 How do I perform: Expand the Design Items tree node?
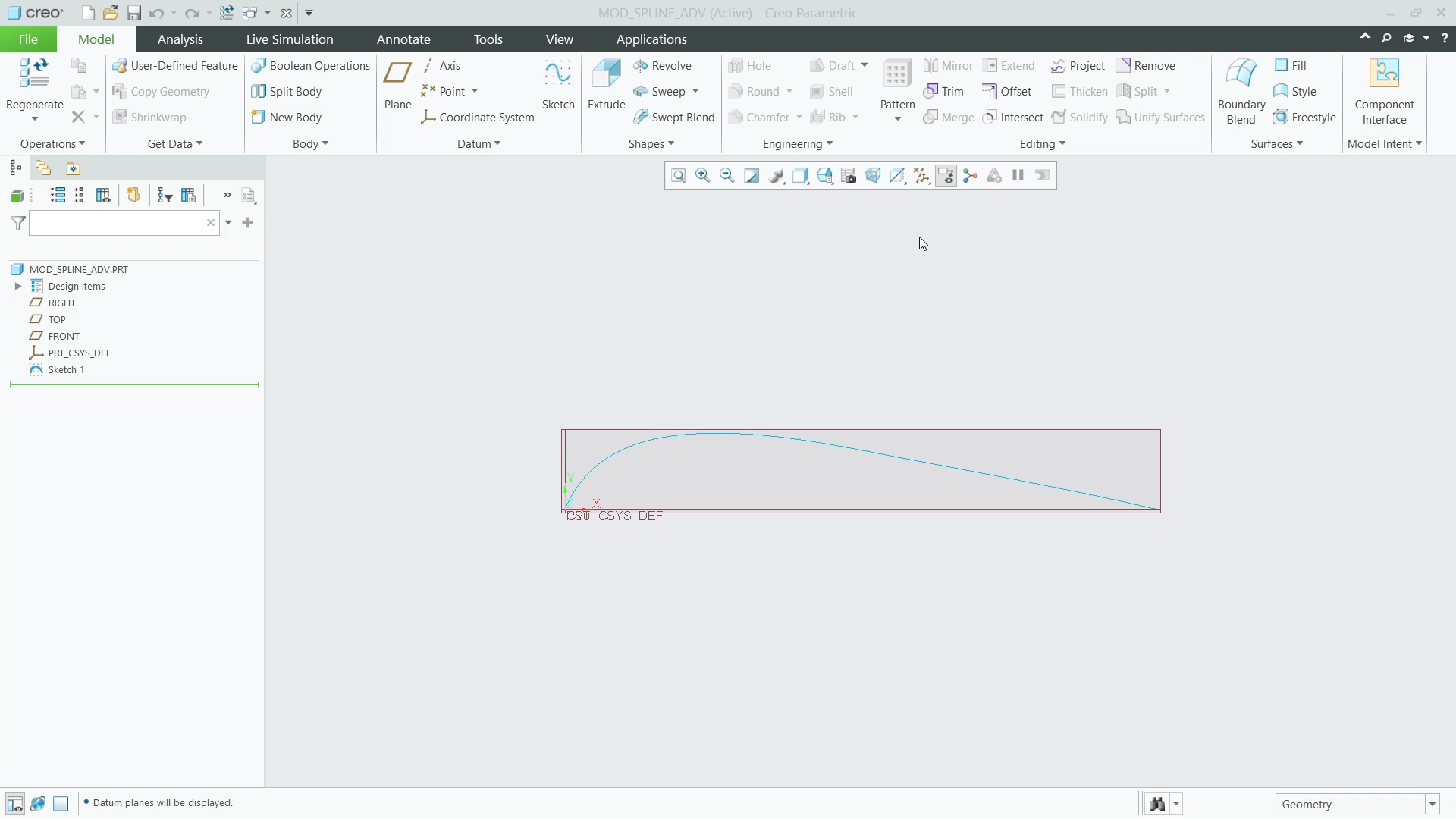pos(18,287)
